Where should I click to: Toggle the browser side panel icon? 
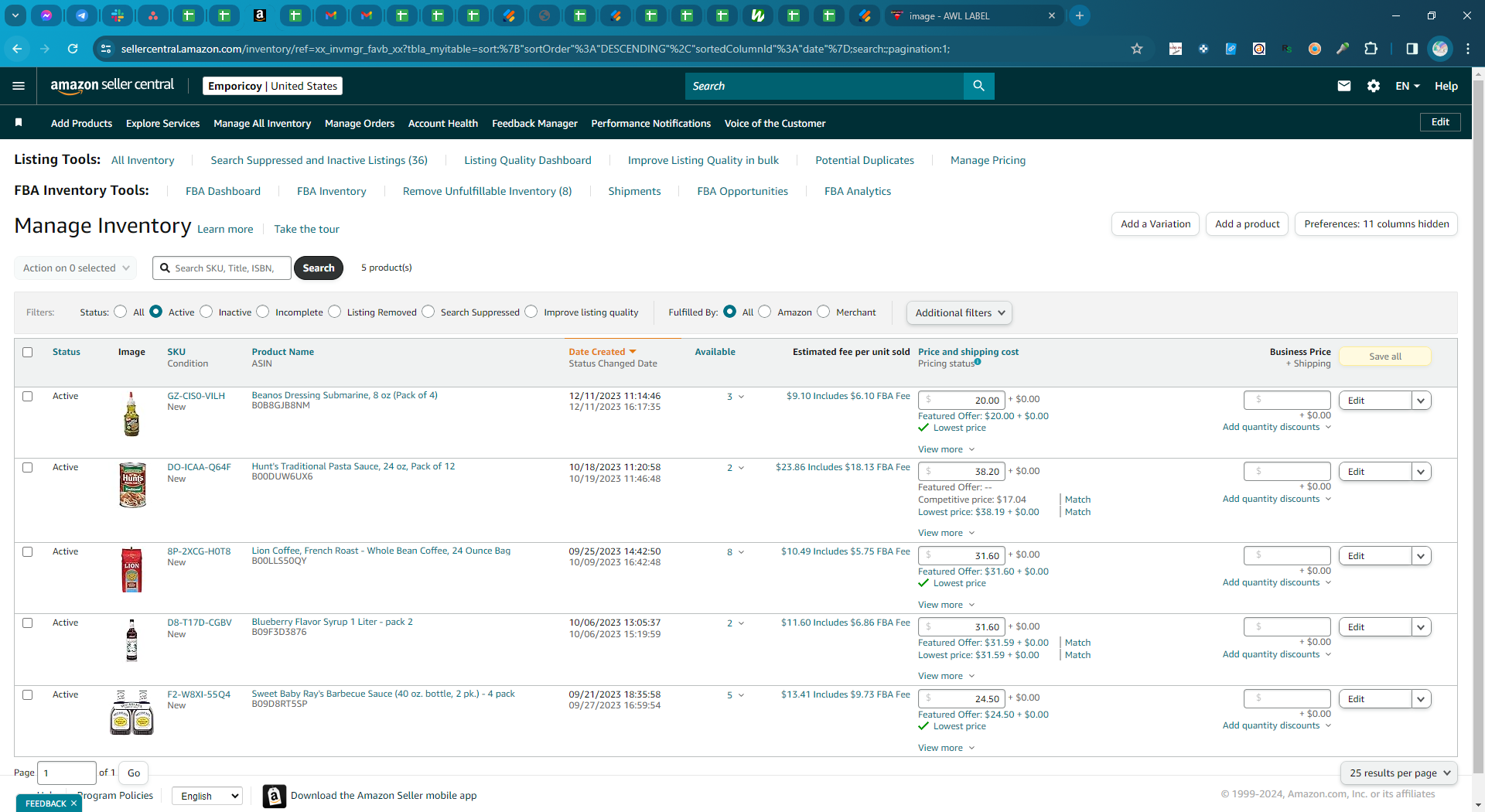(x=1412, y=49)
